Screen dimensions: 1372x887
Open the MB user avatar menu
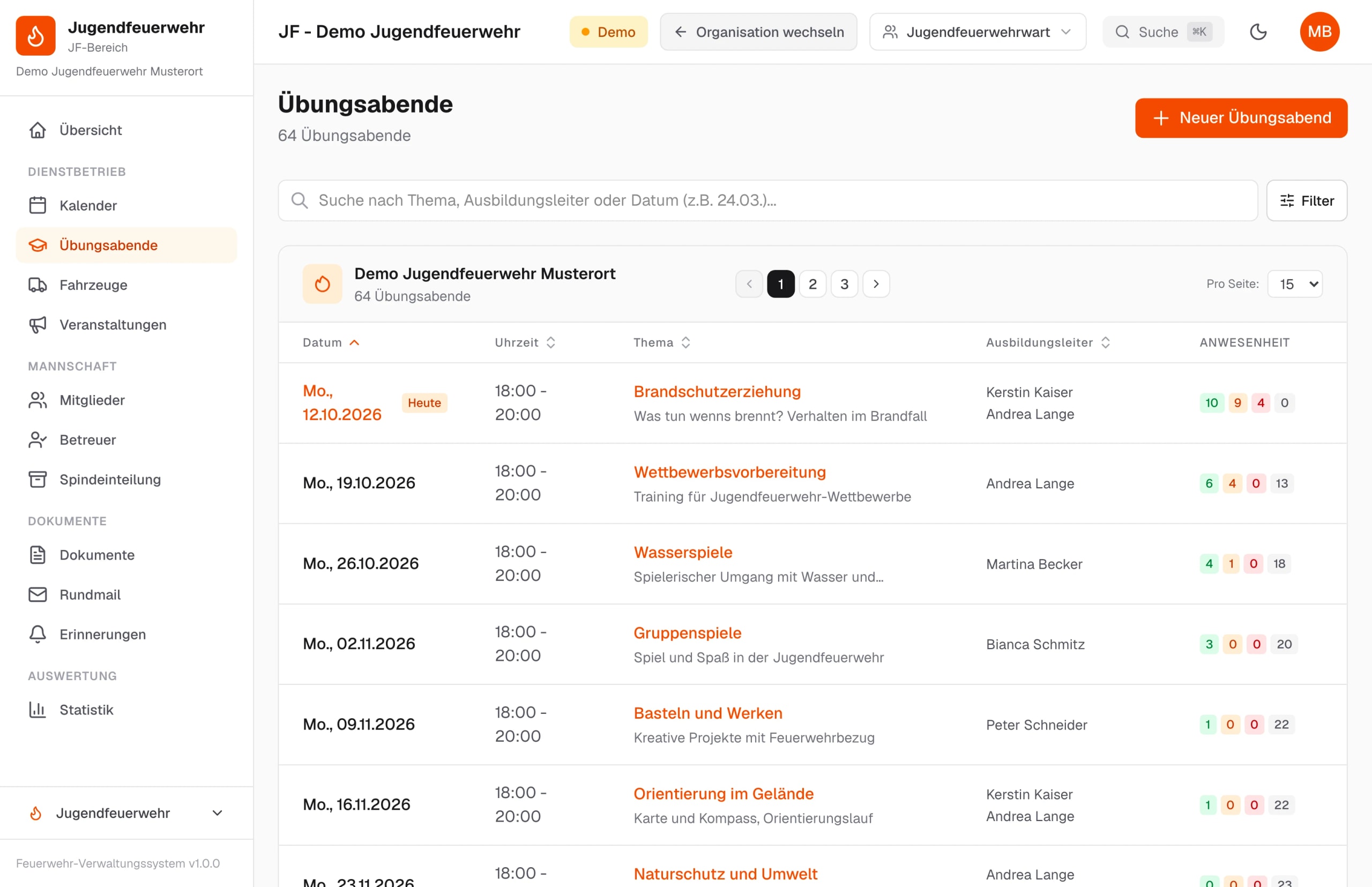click(x=1319, y=32)
